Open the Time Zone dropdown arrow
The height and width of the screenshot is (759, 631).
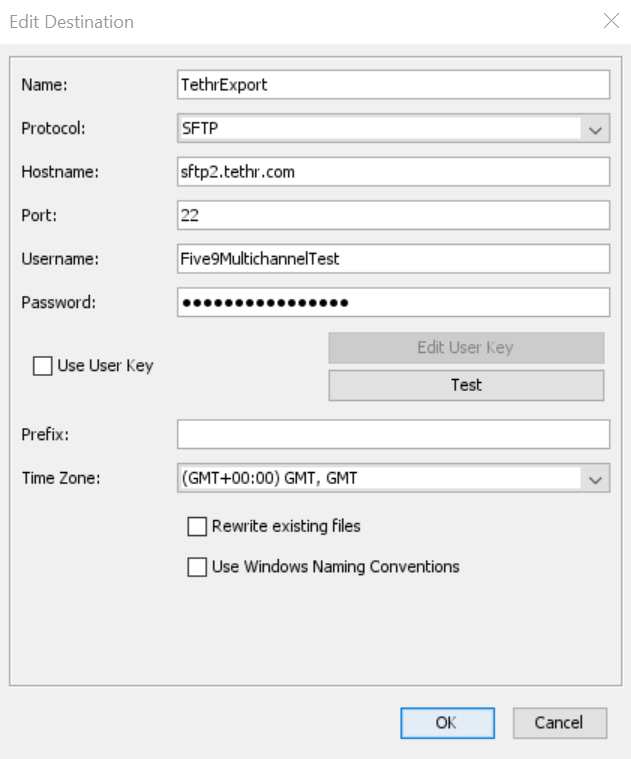595,479
